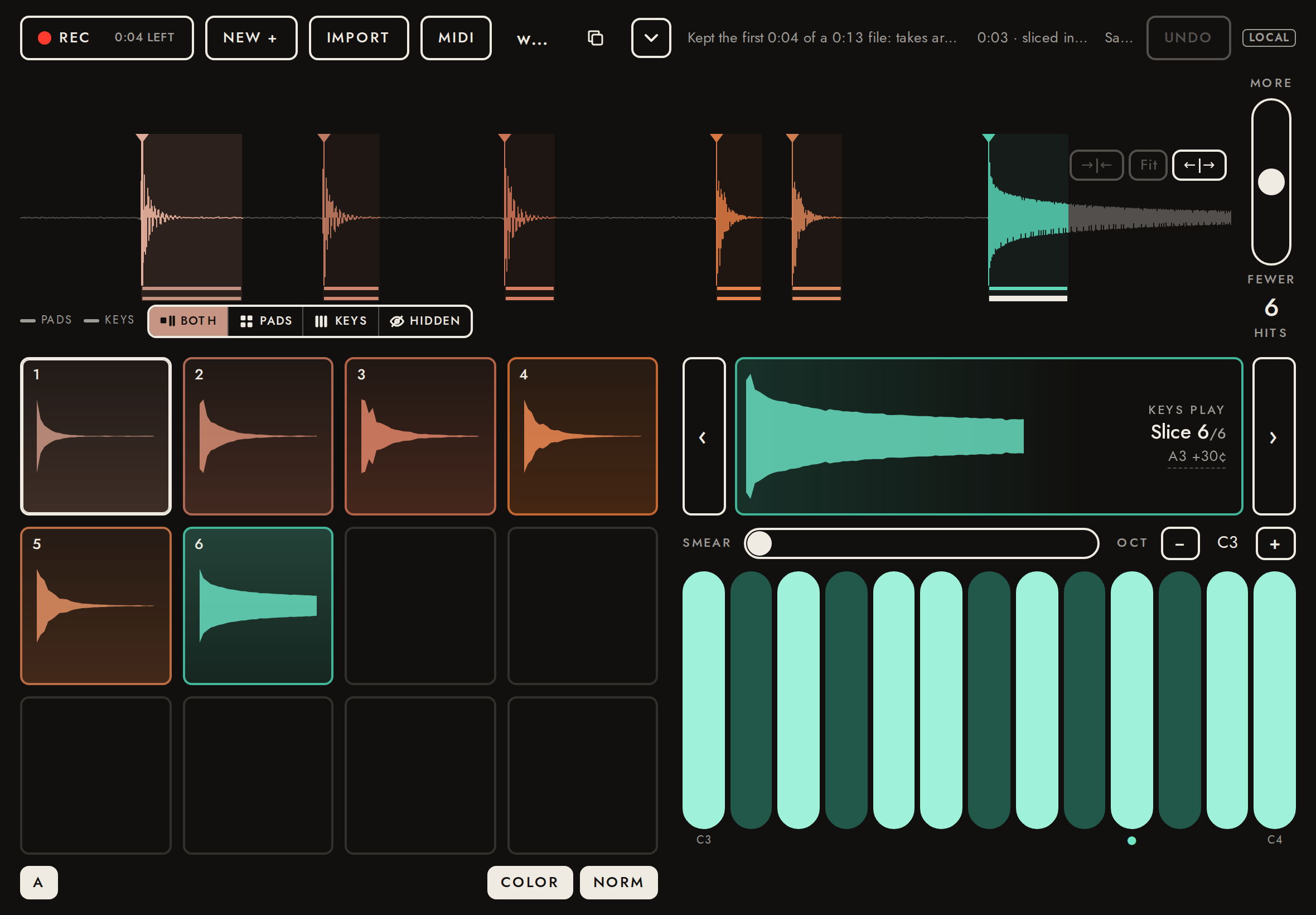Lower the octave with the minus button
This screenshot has height=915, width=1316.
[x=1180, y=543]
